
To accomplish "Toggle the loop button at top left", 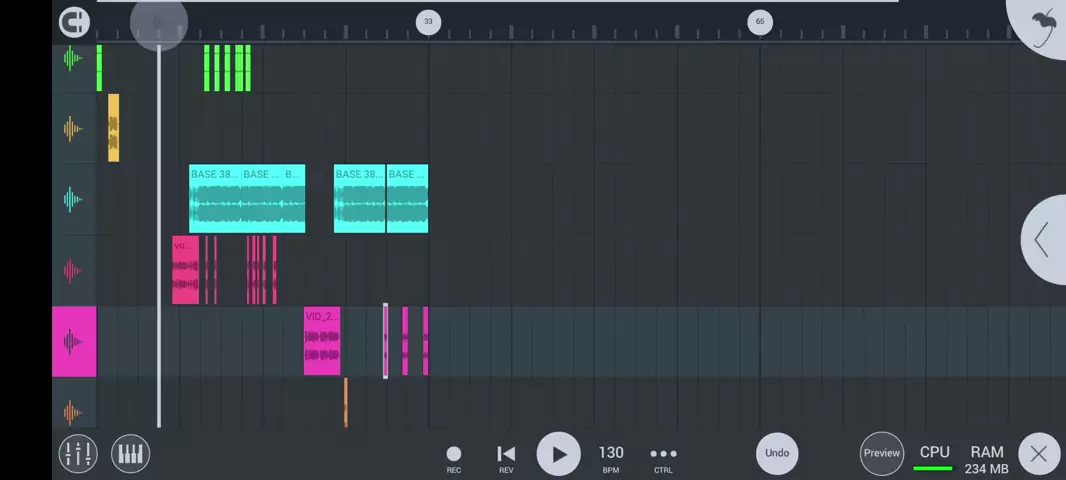I will (x=74, y=21).
